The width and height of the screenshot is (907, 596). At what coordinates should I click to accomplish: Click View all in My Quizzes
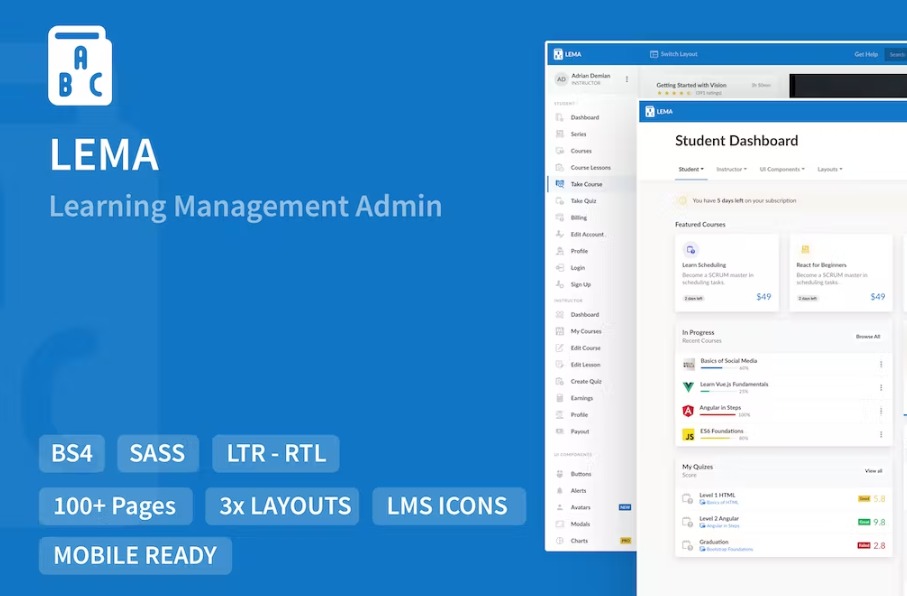pyautogui.click(x=873, y=471)
